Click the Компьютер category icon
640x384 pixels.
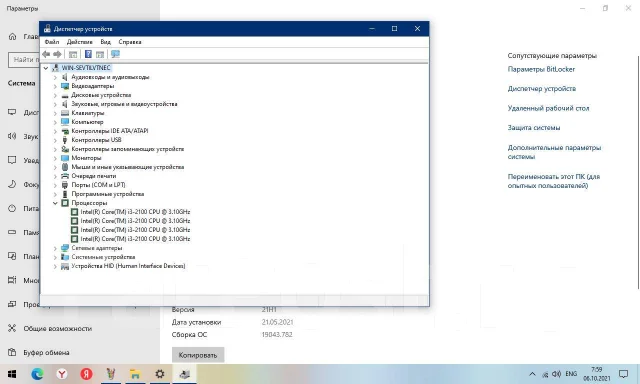click(64, 122)
